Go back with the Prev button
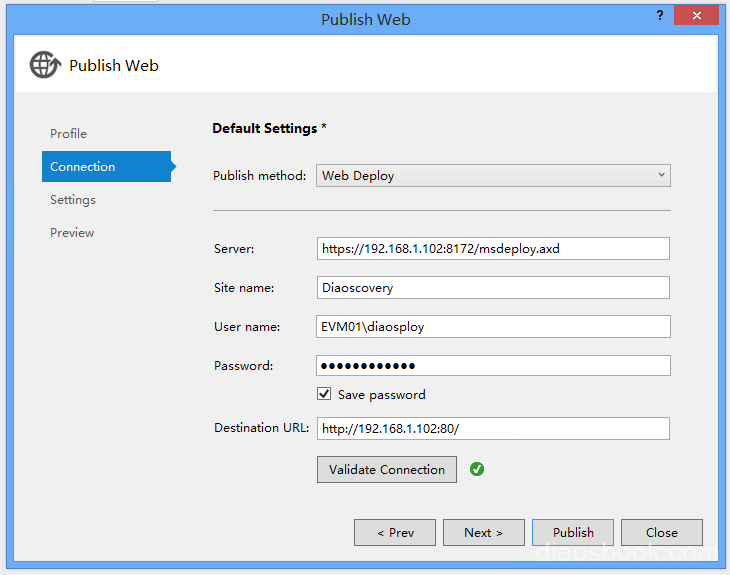Image resolution: width=730 pixels, height=575 pixels. click(395, 533)
